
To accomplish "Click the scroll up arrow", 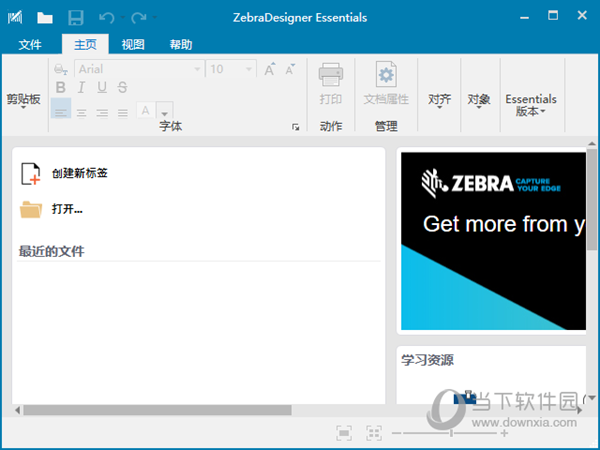I will click(x=592, y=143).
